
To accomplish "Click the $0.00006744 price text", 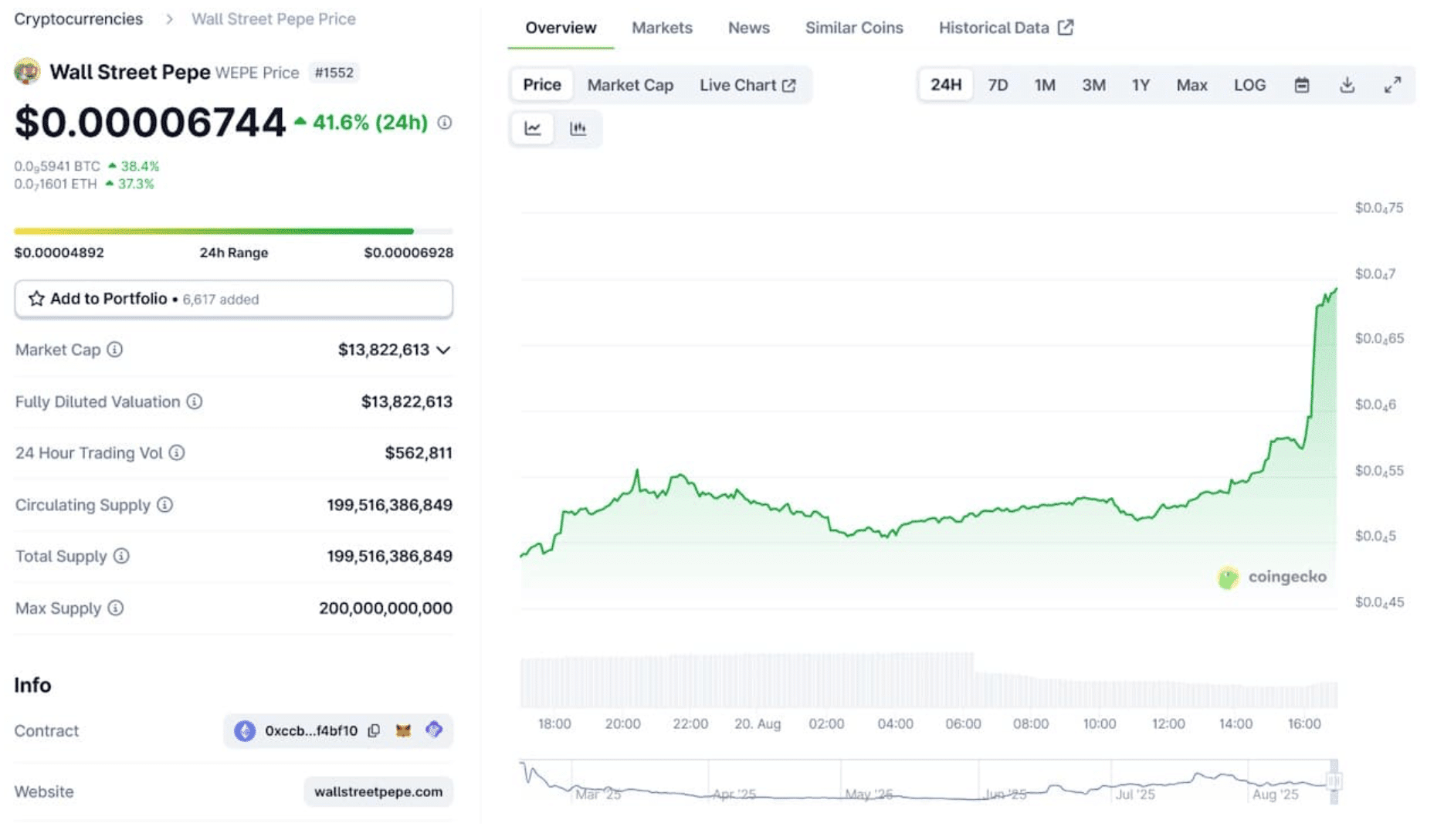I will pyautogui.click(x=150, y=123).
